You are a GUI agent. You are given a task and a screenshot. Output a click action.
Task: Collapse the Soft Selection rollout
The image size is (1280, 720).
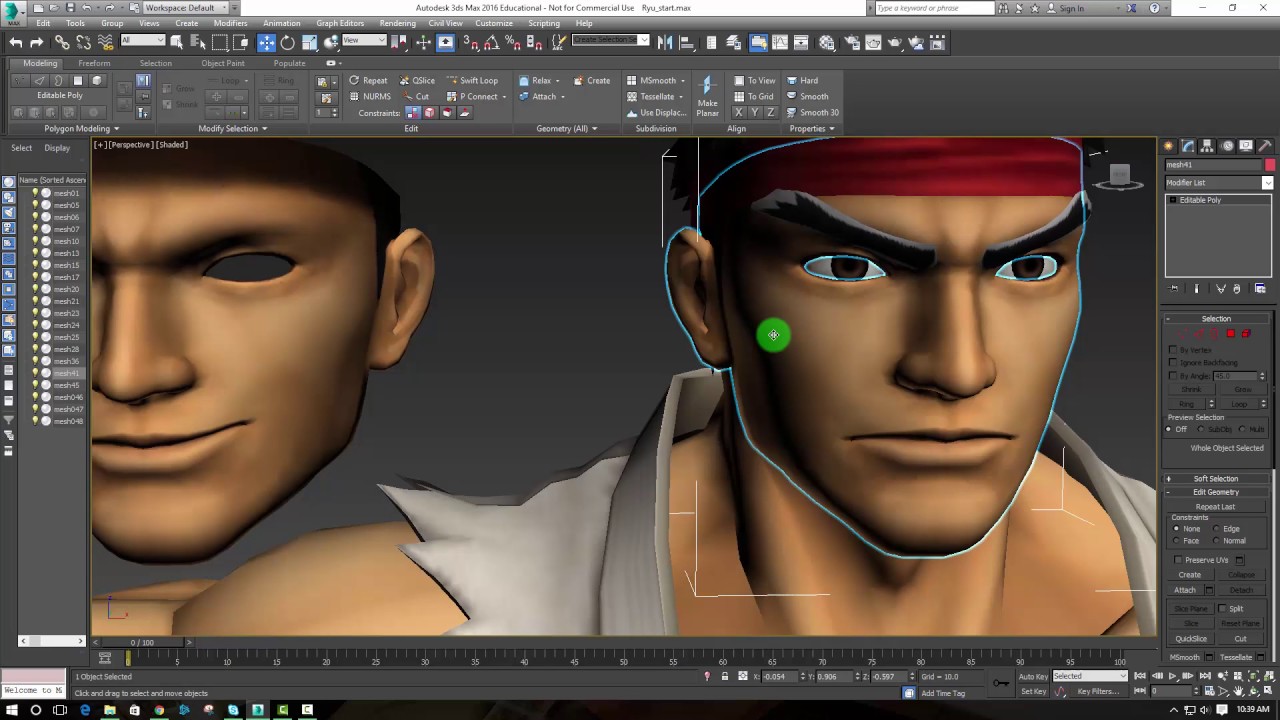[1216, 479]
